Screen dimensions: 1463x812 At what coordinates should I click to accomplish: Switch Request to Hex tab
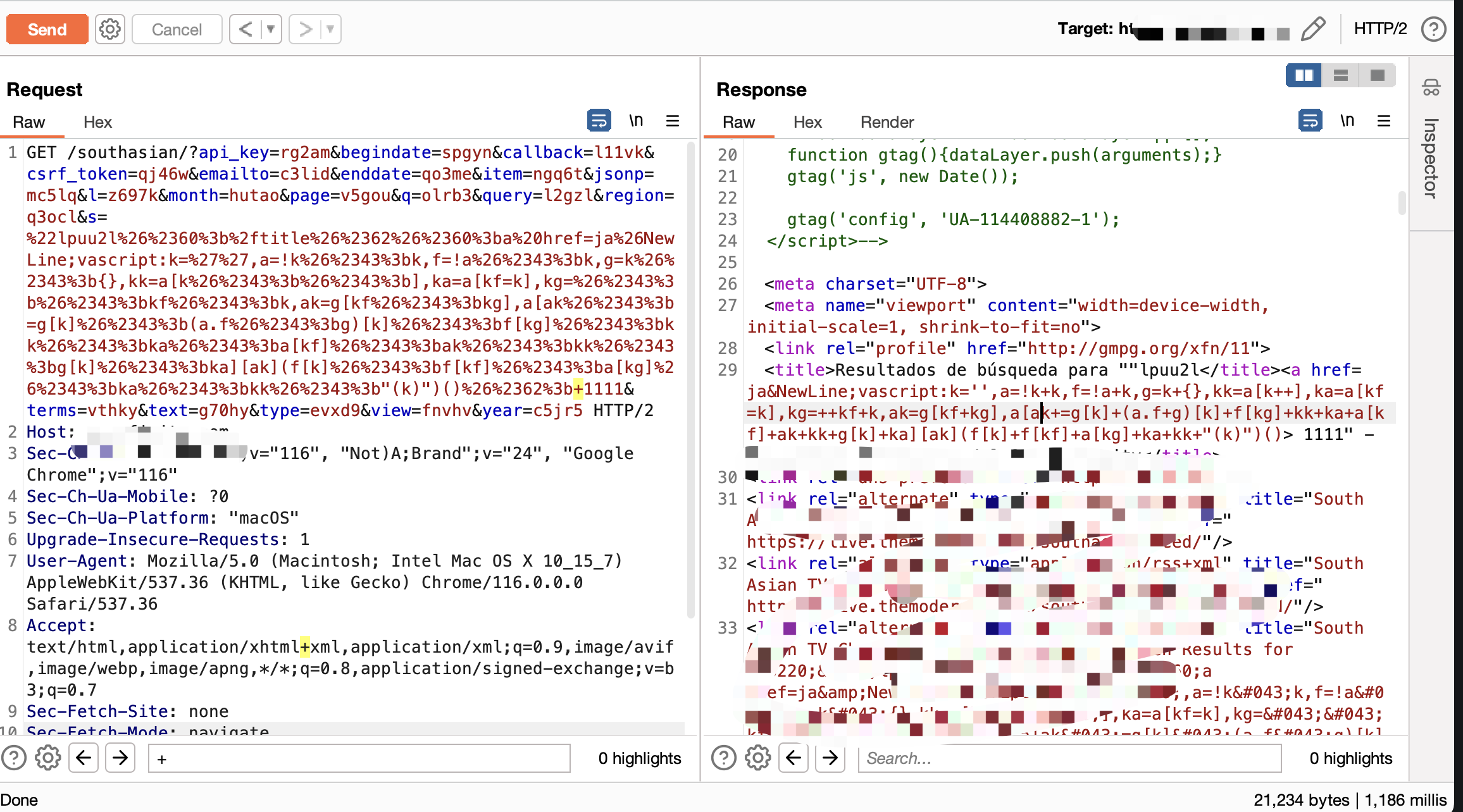pos(97,122)
